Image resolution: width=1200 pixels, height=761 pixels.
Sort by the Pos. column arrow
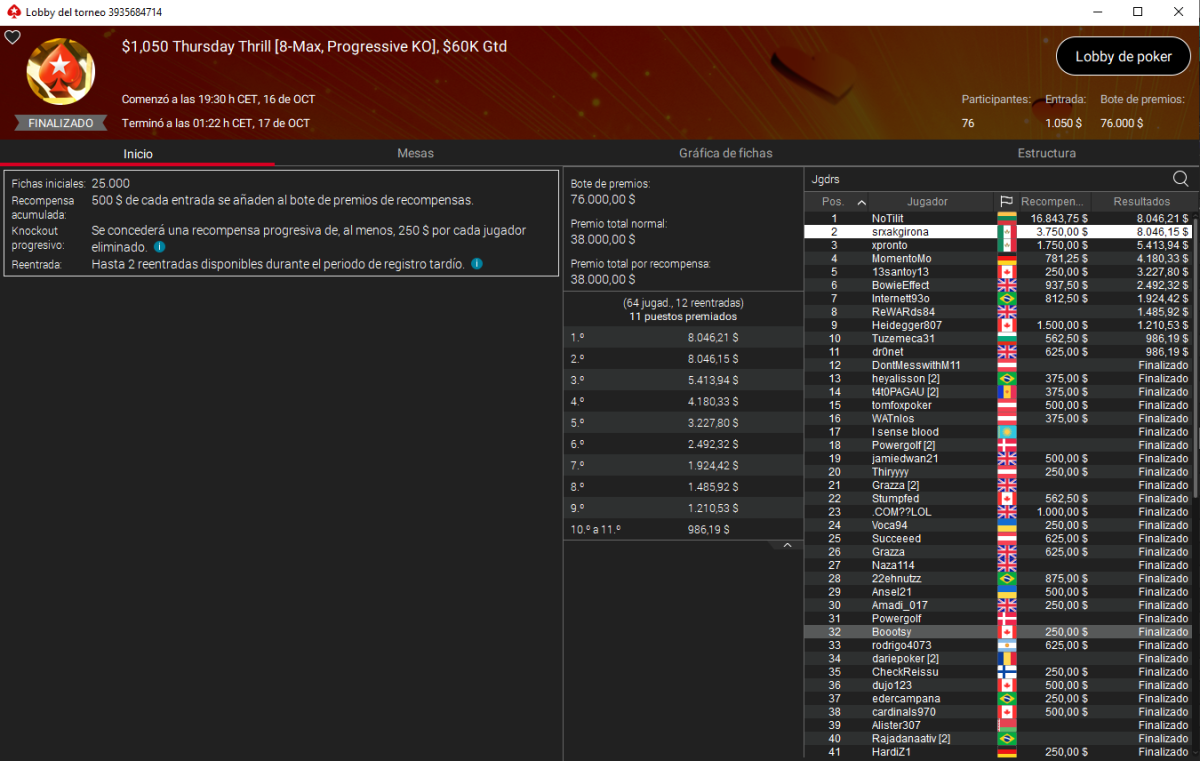pos(862,202)
